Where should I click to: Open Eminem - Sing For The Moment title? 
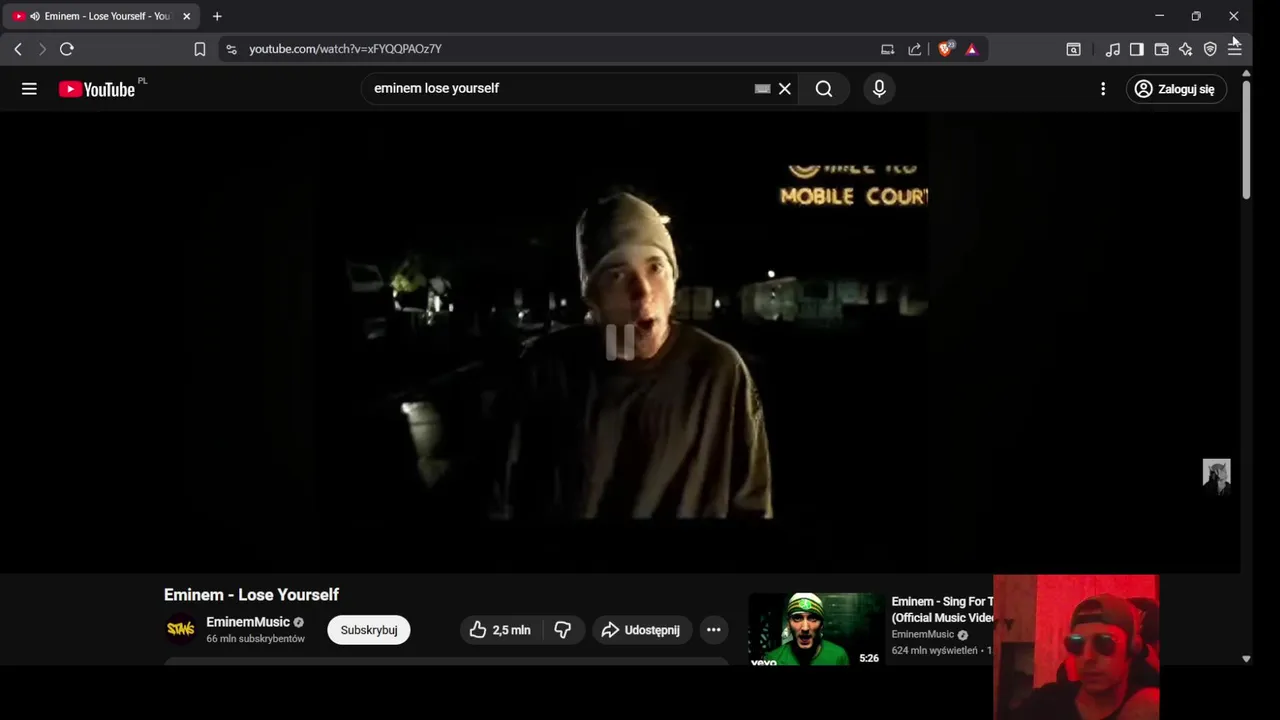click(942, 609)
